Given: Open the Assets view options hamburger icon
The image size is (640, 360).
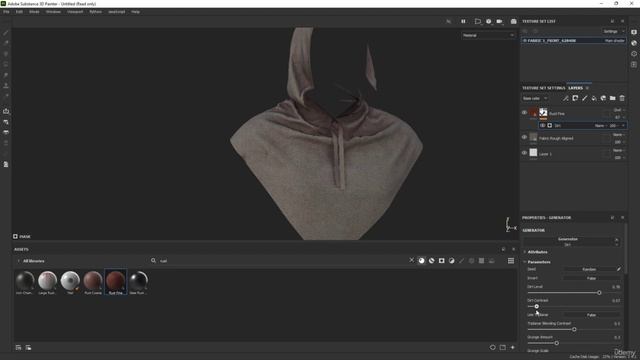Looking at the screenshot, I should click(511, 261).
